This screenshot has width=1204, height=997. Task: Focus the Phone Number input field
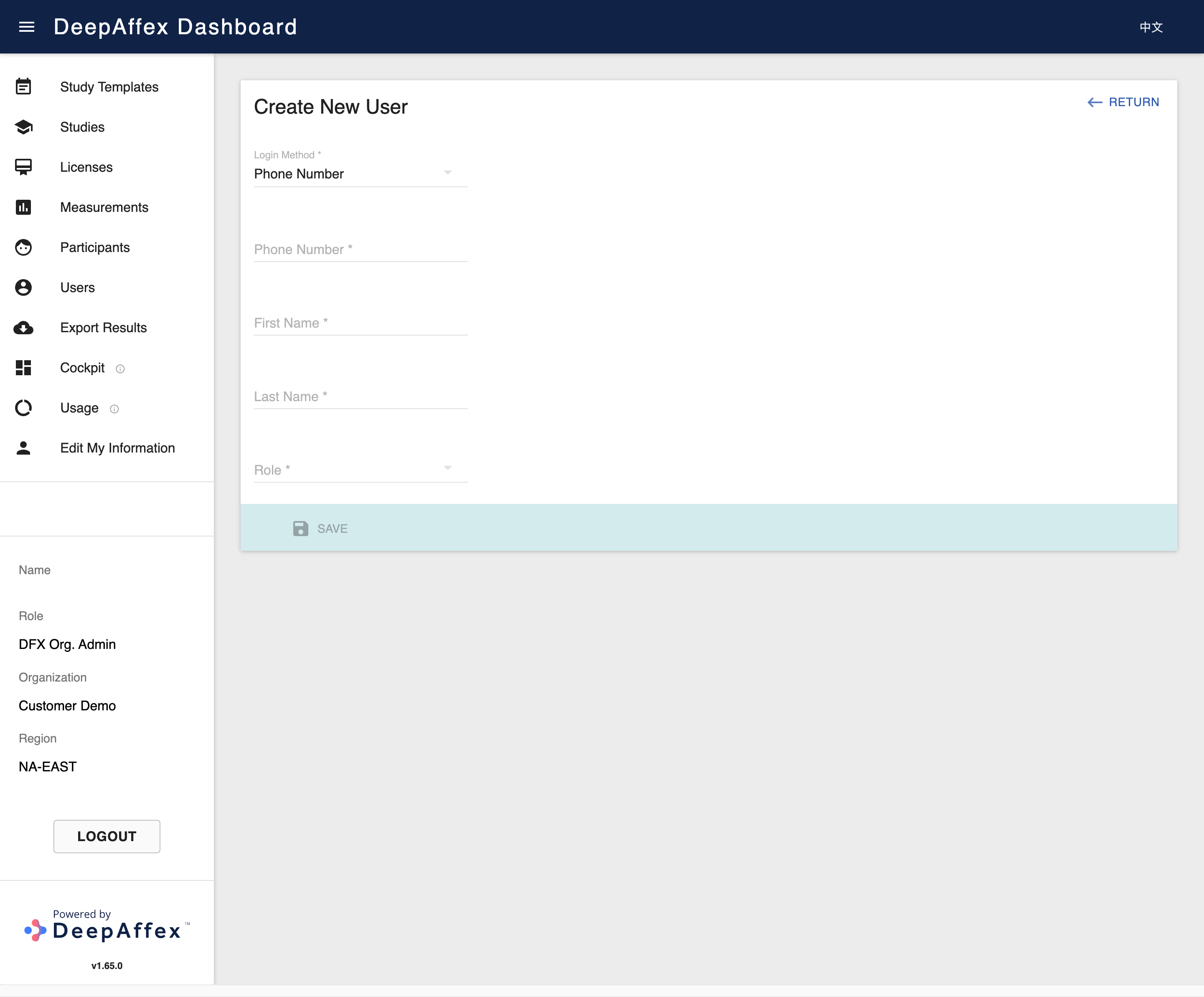click(361, 249)
